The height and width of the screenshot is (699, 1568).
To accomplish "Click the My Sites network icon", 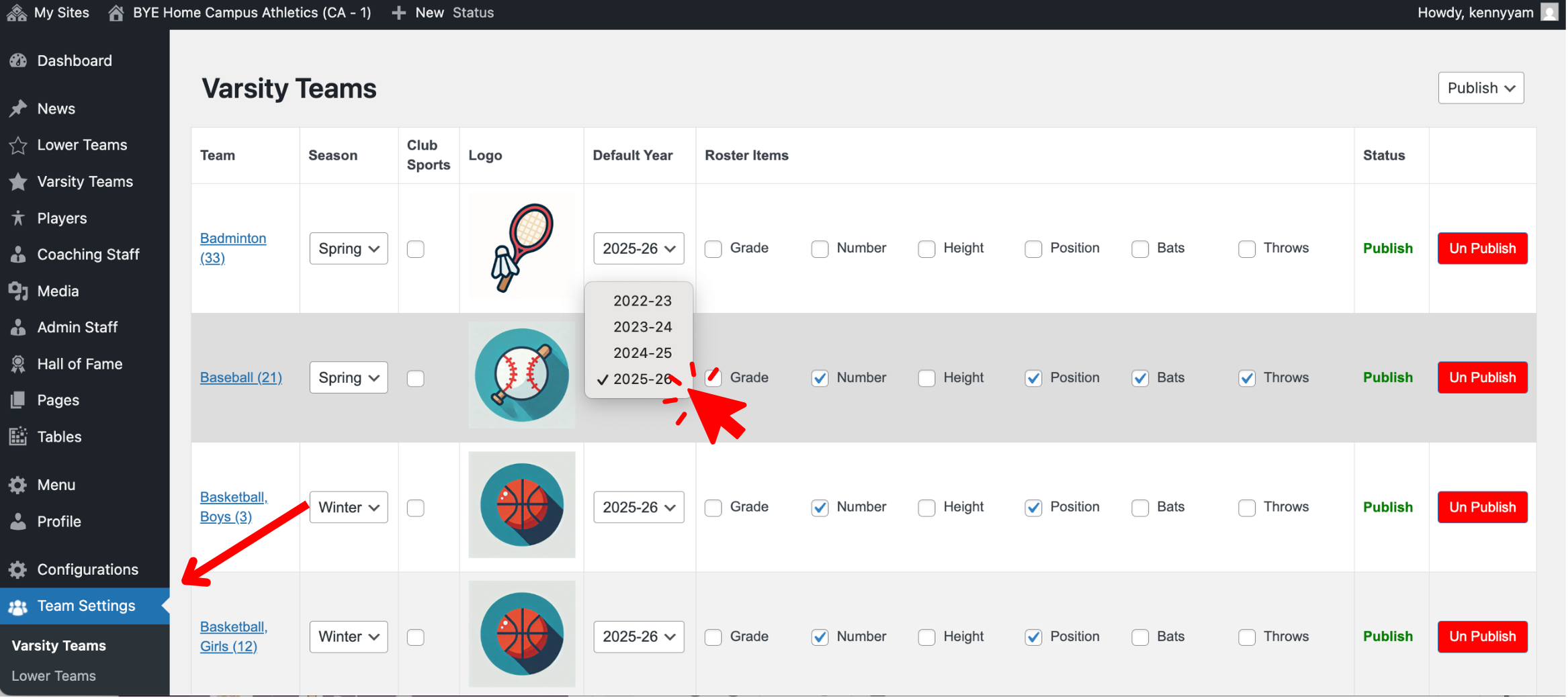I will (17, 12).
